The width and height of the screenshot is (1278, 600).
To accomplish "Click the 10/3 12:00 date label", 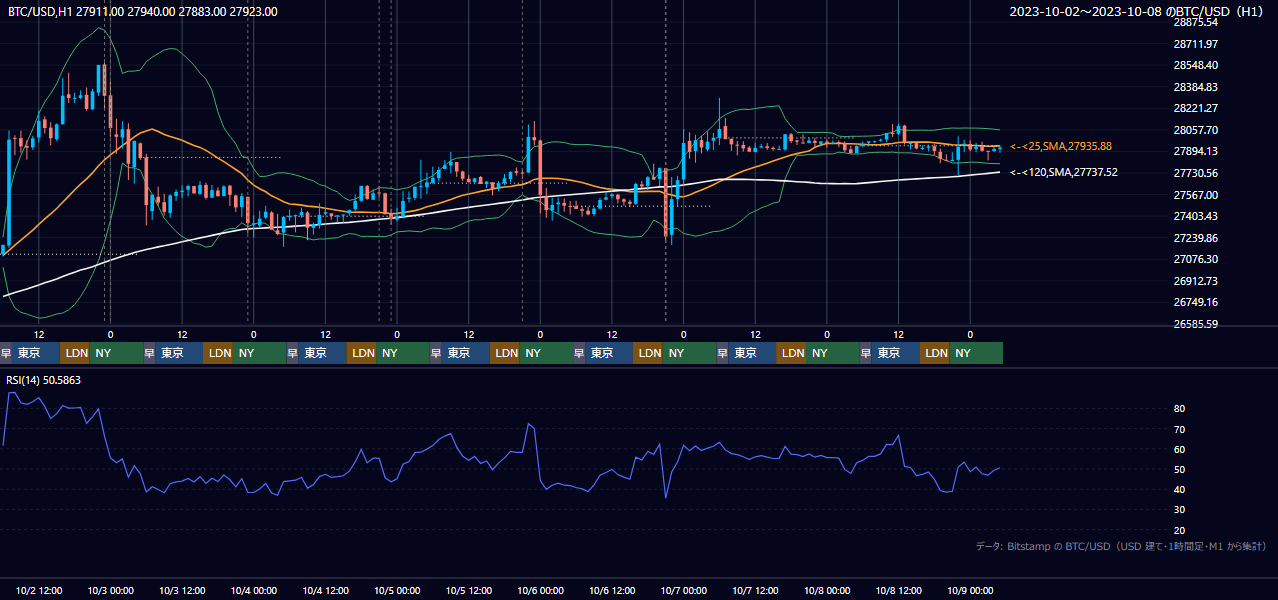I will coord(183,590).
